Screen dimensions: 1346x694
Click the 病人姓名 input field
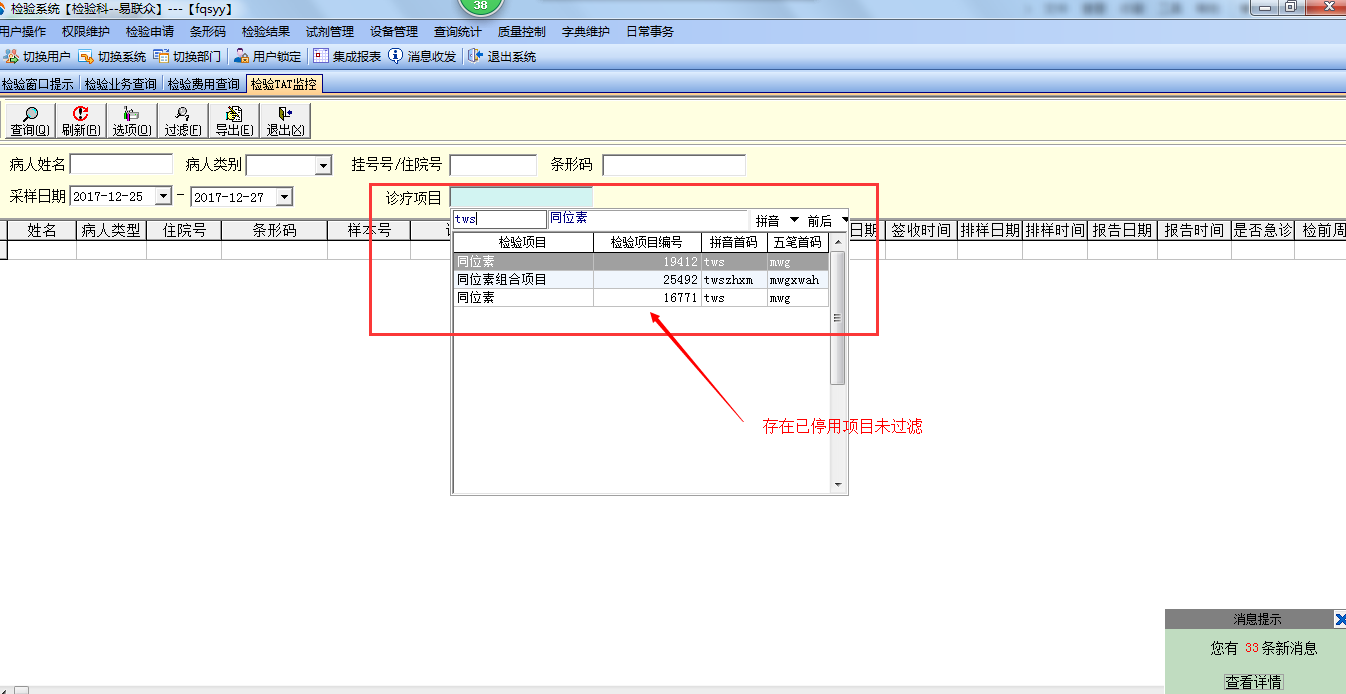pyautogui.click(x=121, y=165)
